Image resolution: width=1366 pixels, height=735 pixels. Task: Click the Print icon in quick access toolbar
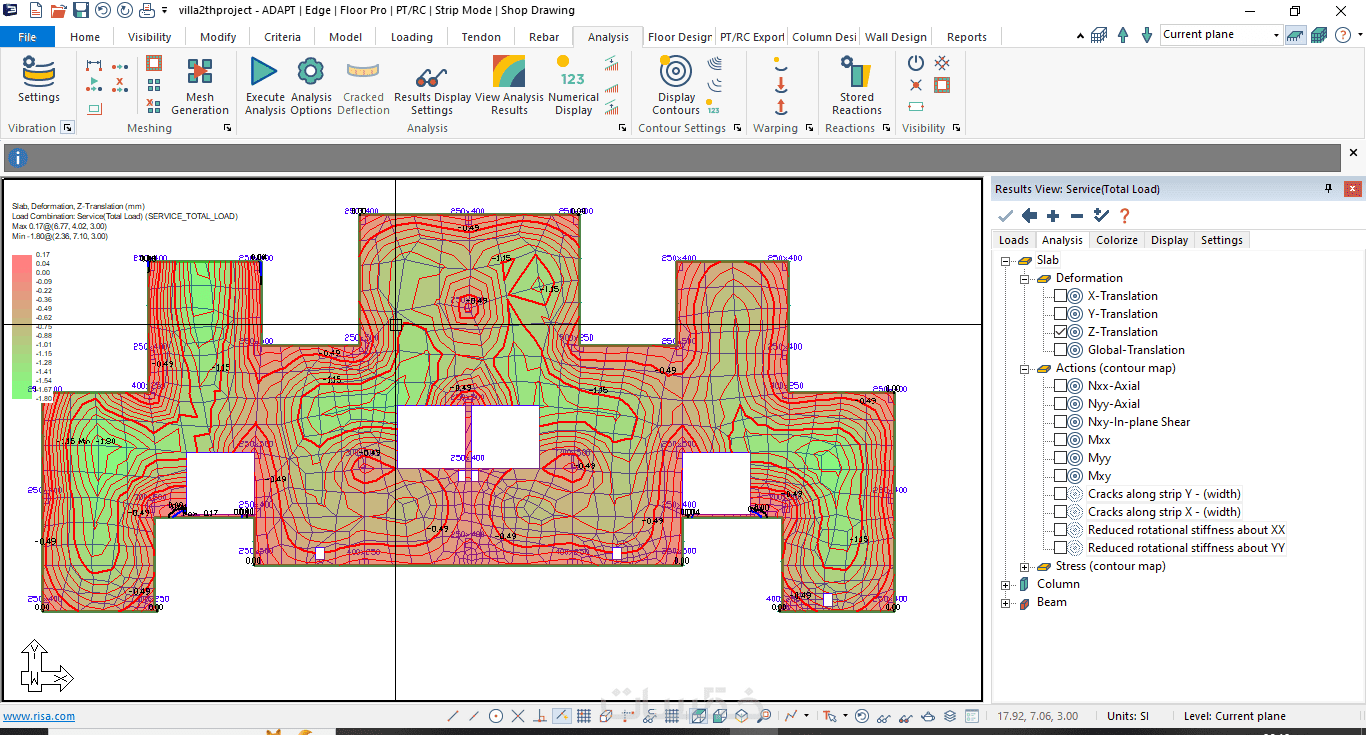click(x=146, y=10)
